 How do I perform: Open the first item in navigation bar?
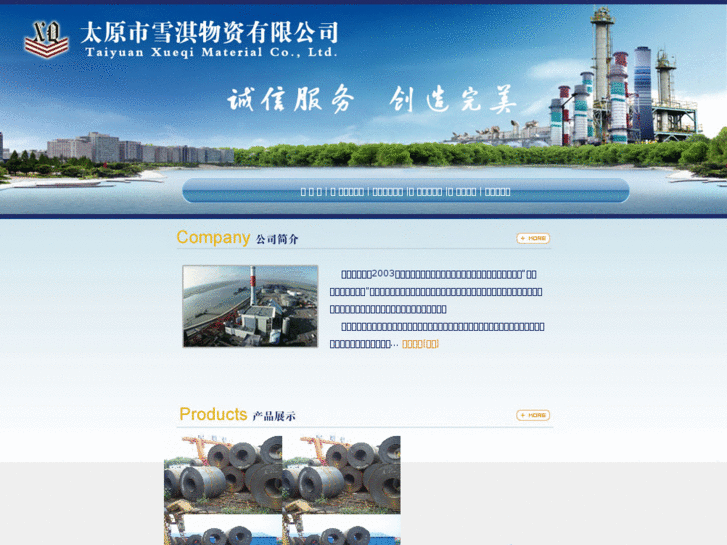pyautogui.click(x=311, y=192)
